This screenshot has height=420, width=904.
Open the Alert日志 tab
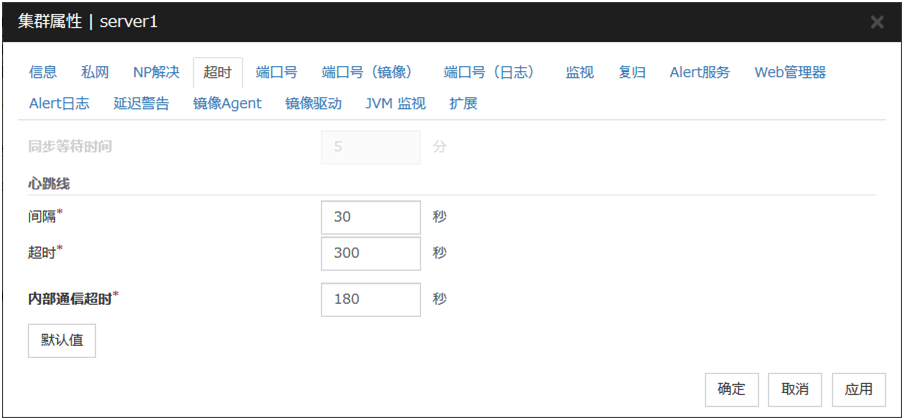tap(59, 103)
